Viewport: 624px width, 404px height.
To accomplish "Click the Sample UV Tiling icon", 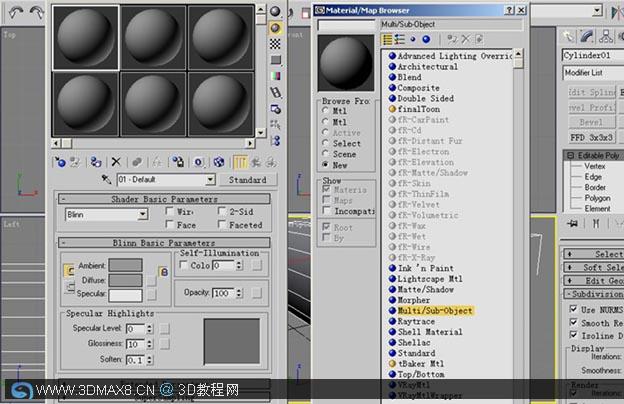I will point(275,60).
